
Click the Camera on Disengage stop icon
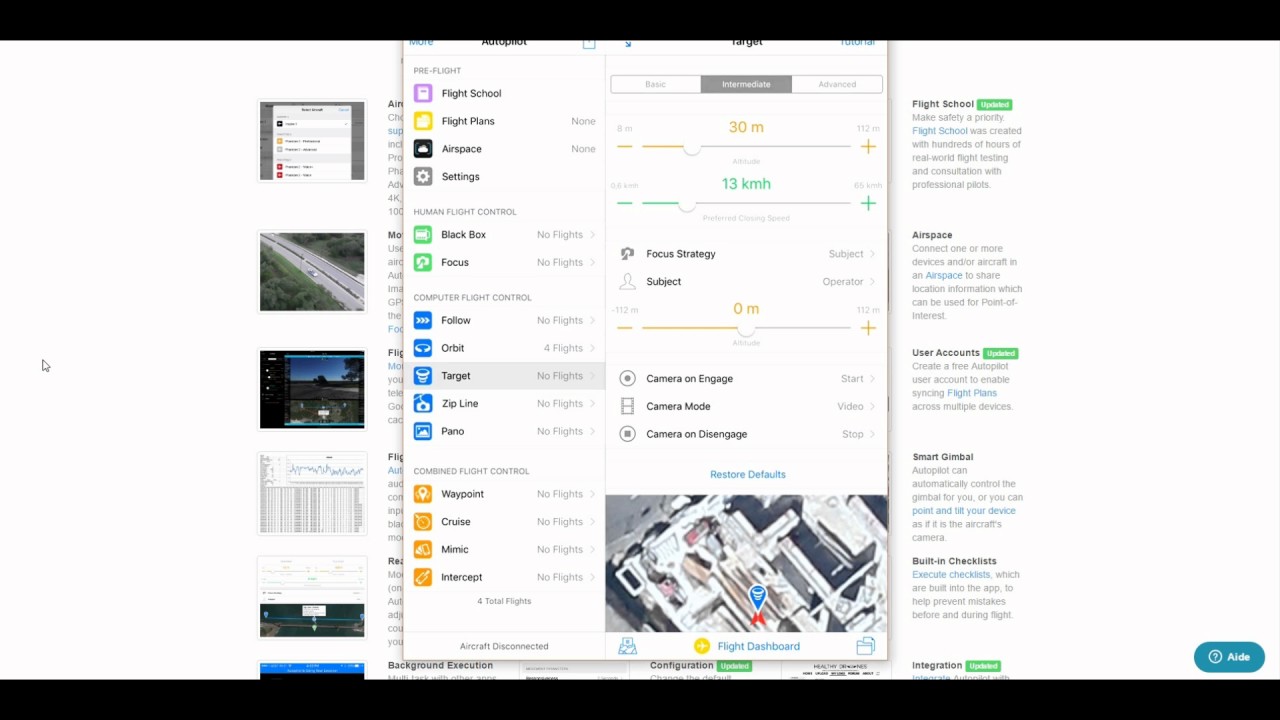tap(627, 434)
